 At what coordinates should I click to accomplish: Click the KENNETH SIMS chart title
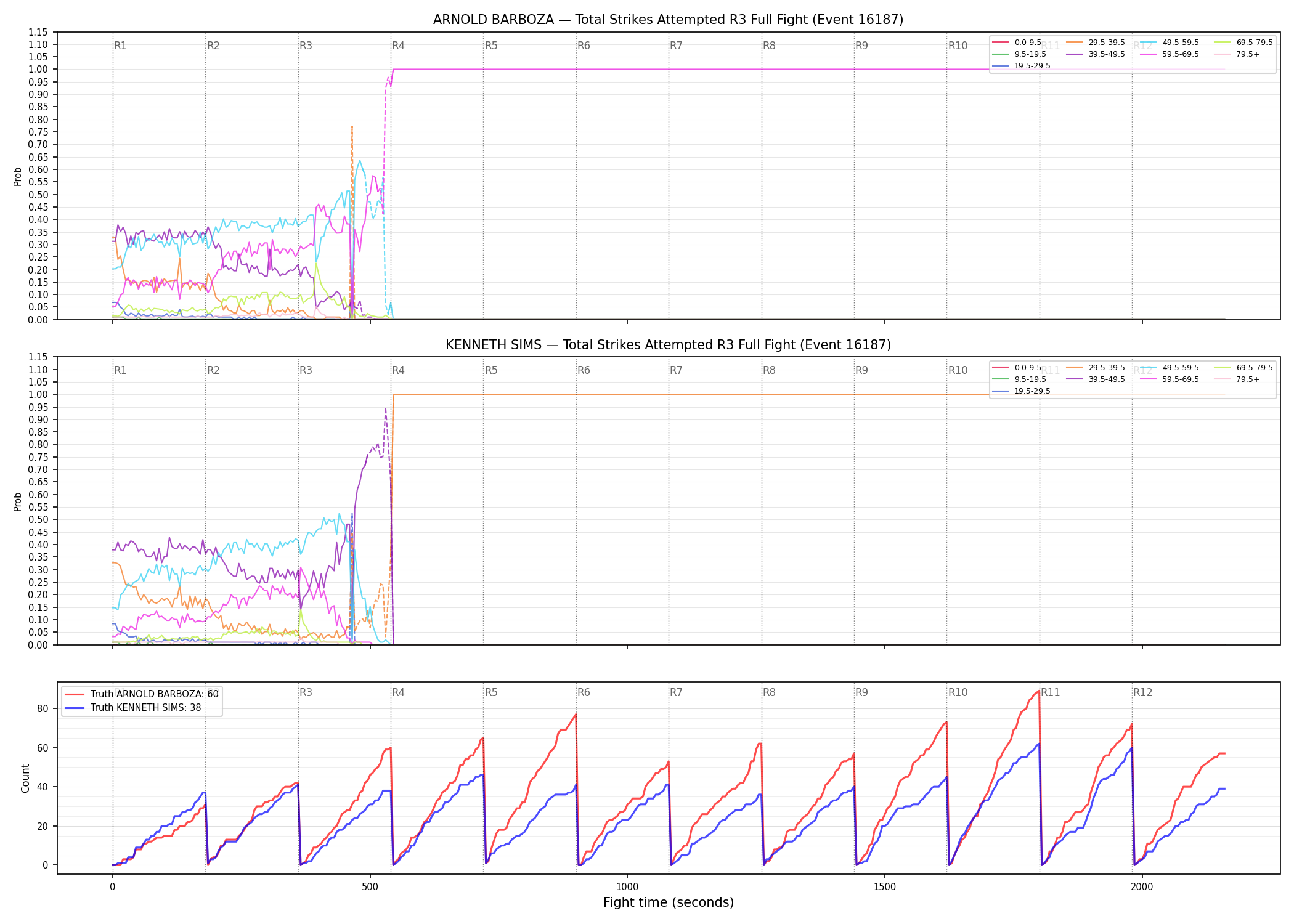point(668,345)
